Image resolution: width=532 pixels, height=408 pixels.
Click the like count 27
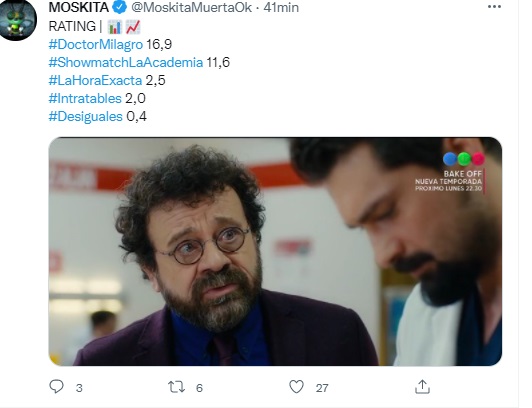click(322, 388)
